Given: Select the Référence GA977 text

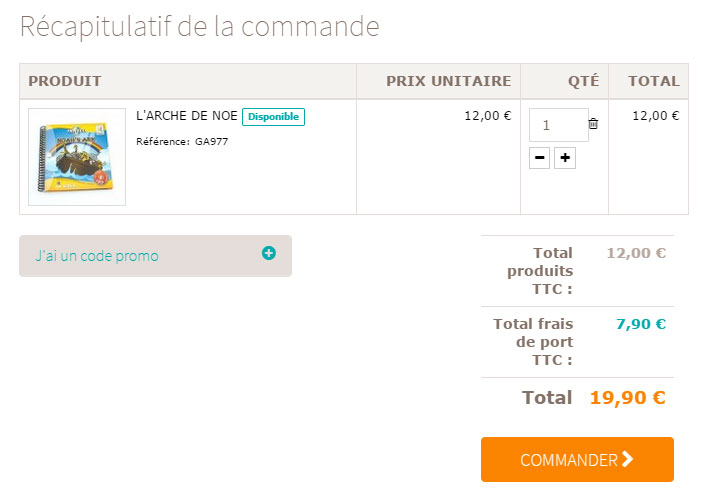Looking at the screenshot, I should pos(182,141).
